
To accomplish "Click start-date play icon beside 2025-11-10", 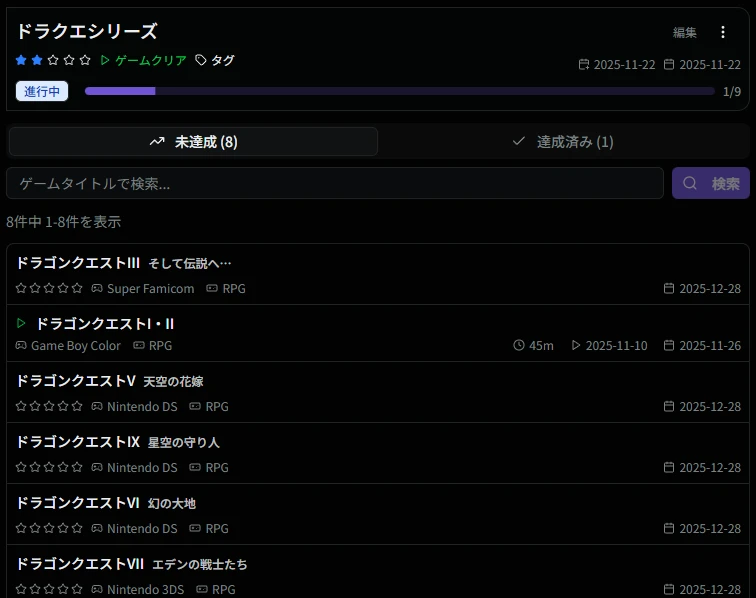I will tap(576, 345).
